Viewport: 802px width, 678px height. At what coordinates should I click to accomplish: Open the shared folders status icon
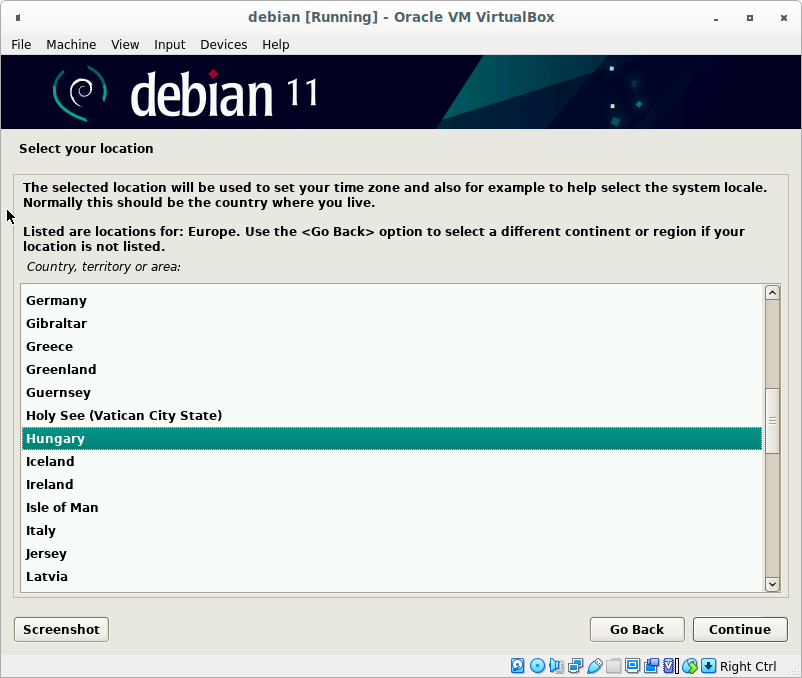coord(613,666)
